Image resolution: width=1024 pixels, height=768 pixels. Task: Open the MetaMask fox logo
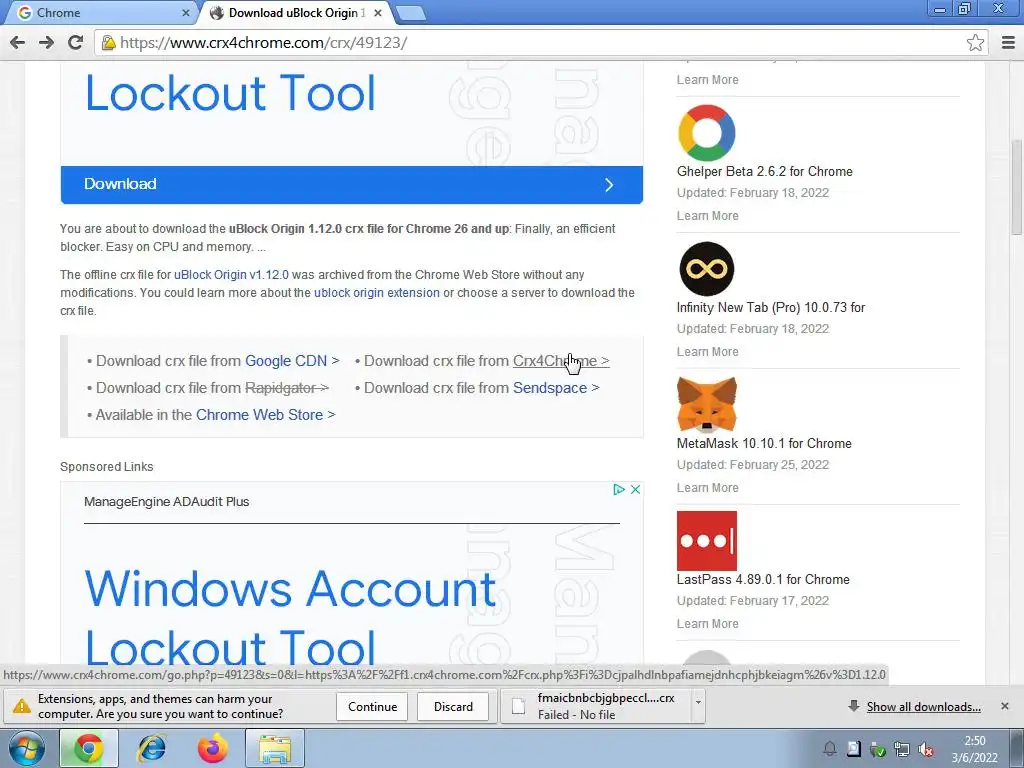pyautogui.click(x=707, y=405)
